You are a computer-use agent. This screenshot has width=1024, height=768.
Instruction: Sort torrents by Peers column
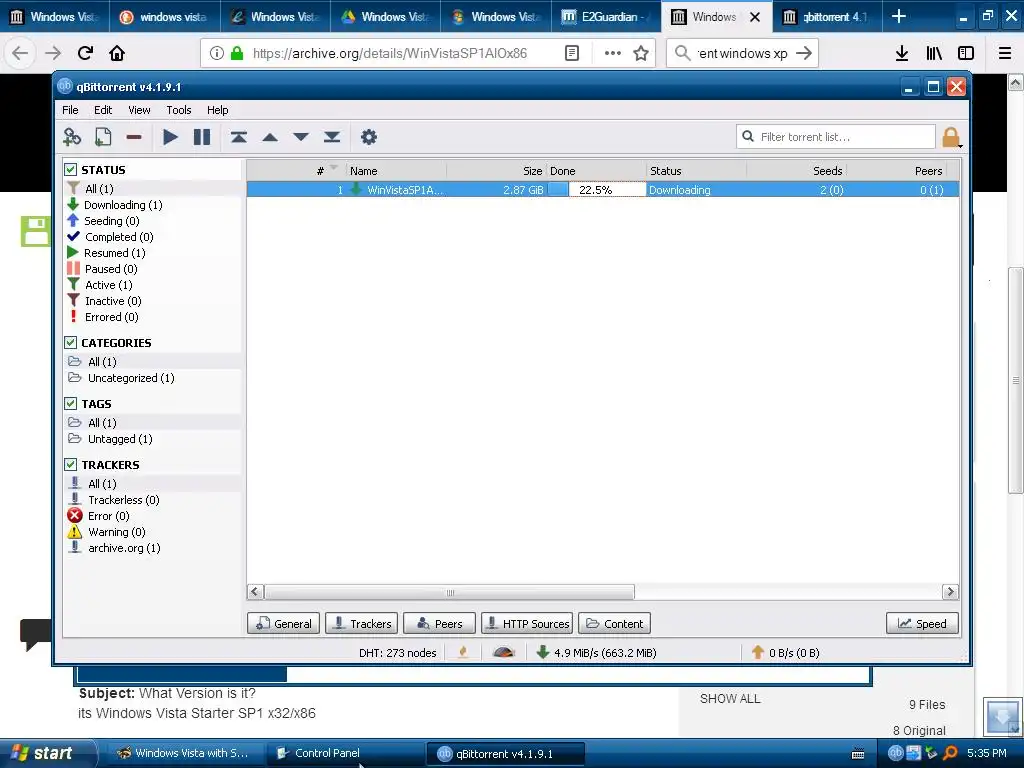click(896, 171)
